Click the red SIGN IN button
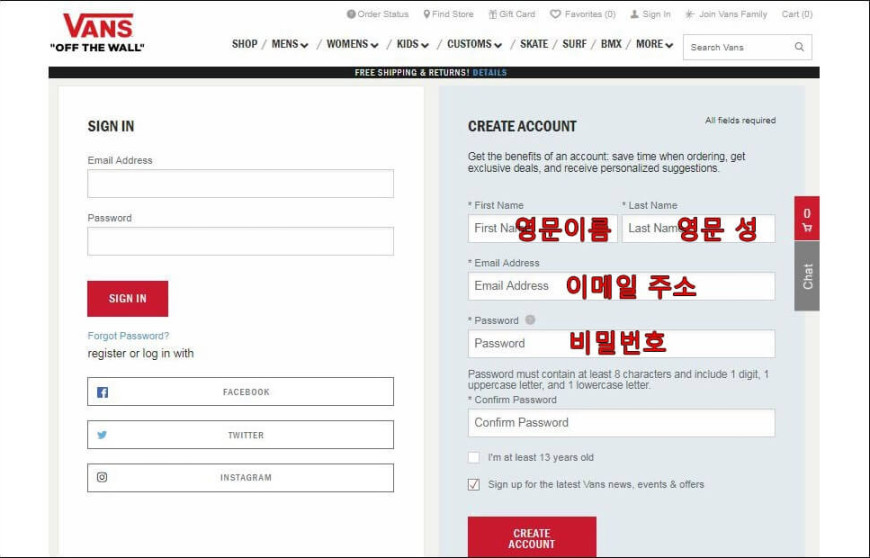 (128, 298)
